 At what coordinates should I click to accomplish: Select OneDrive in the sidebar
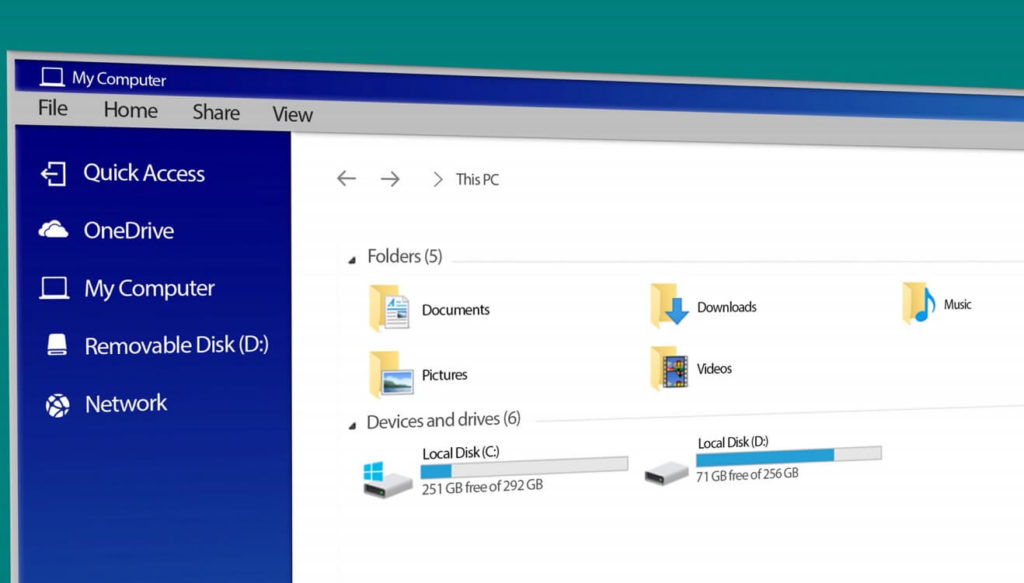(126, 230)
